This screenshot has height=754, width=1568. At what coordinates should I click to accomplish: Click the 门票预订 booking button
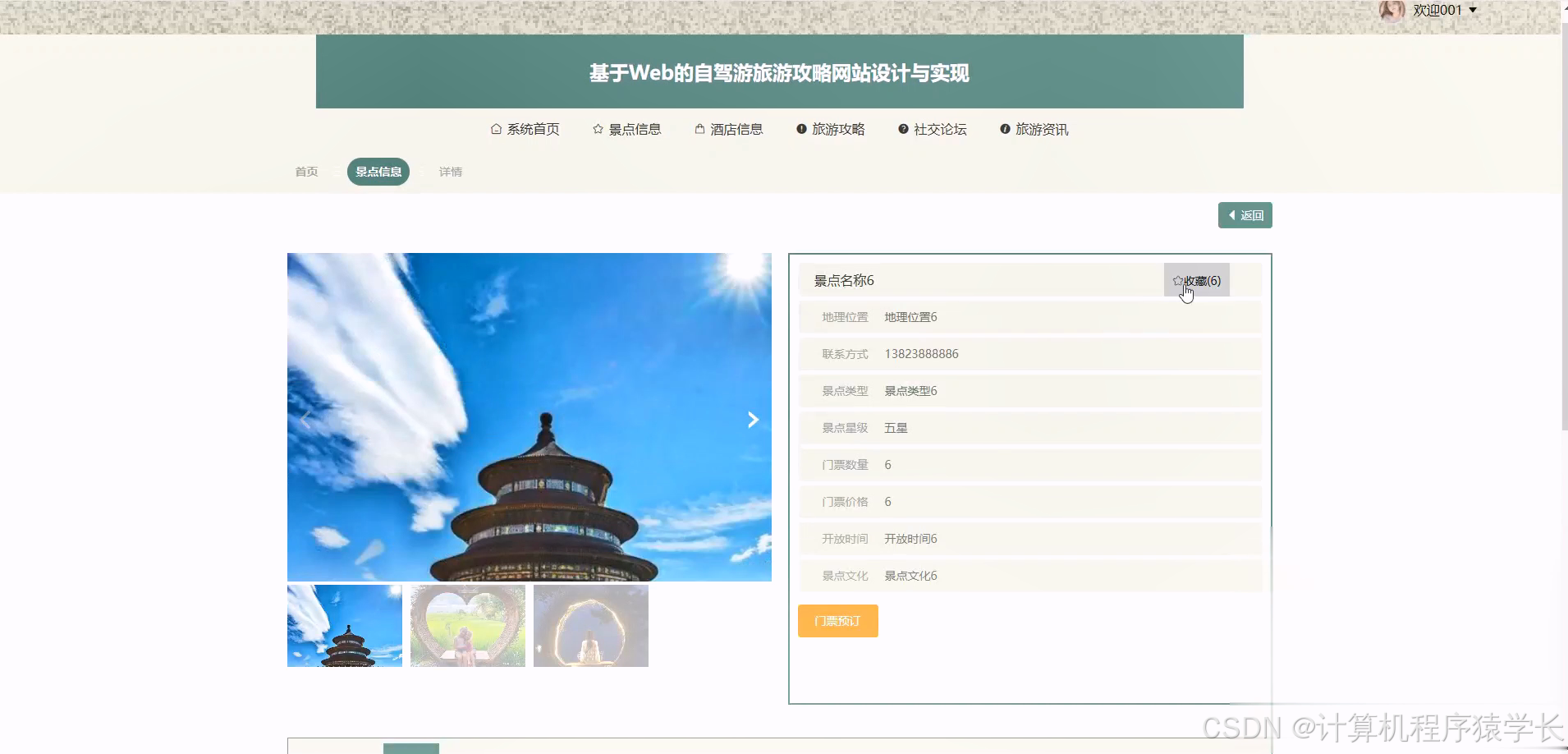[837, 621]
